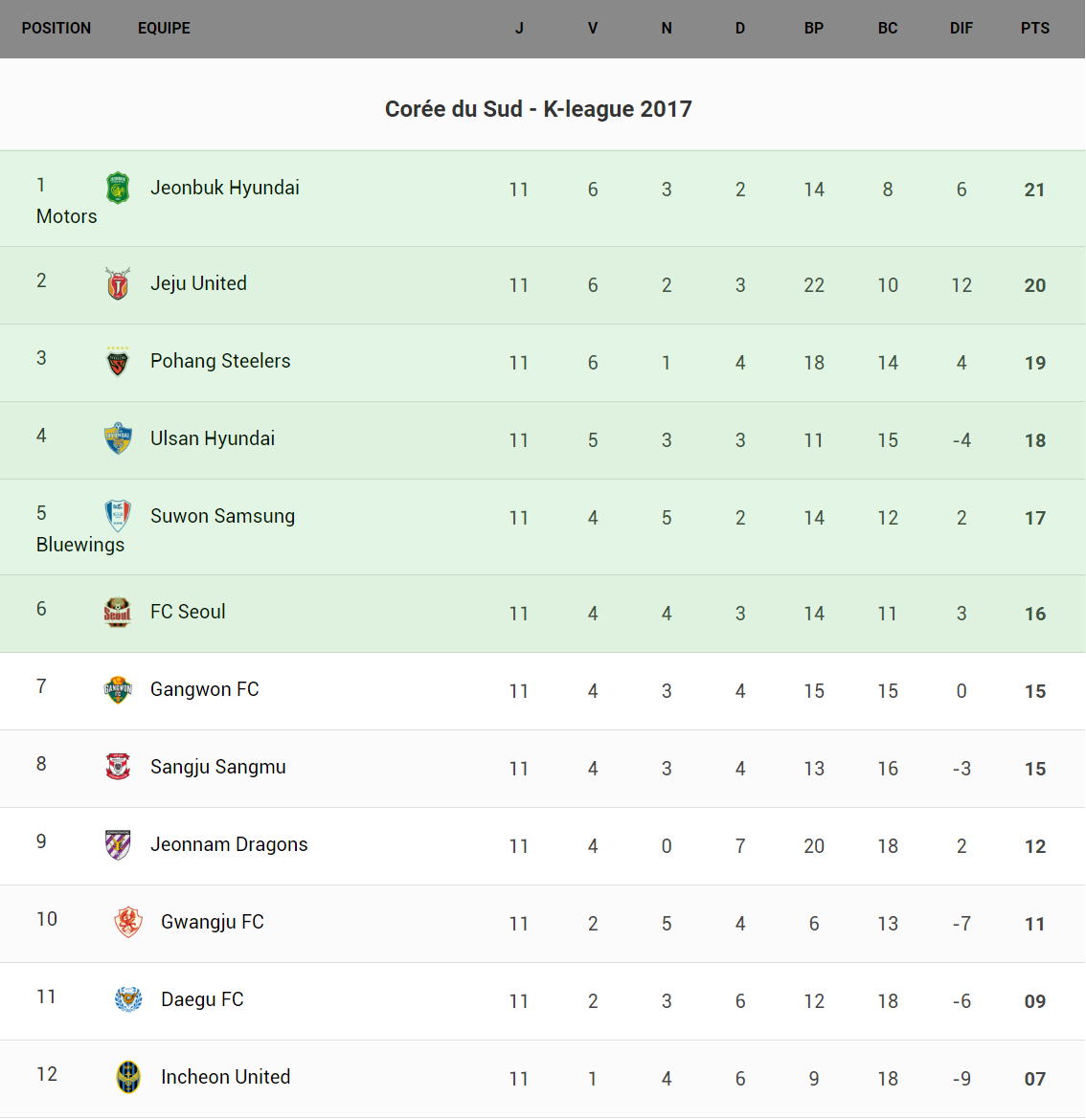Click the Jeonbuk Hyundai club crest
Viewport: 1086px width, 1120px height.
[x=118, y=188]
